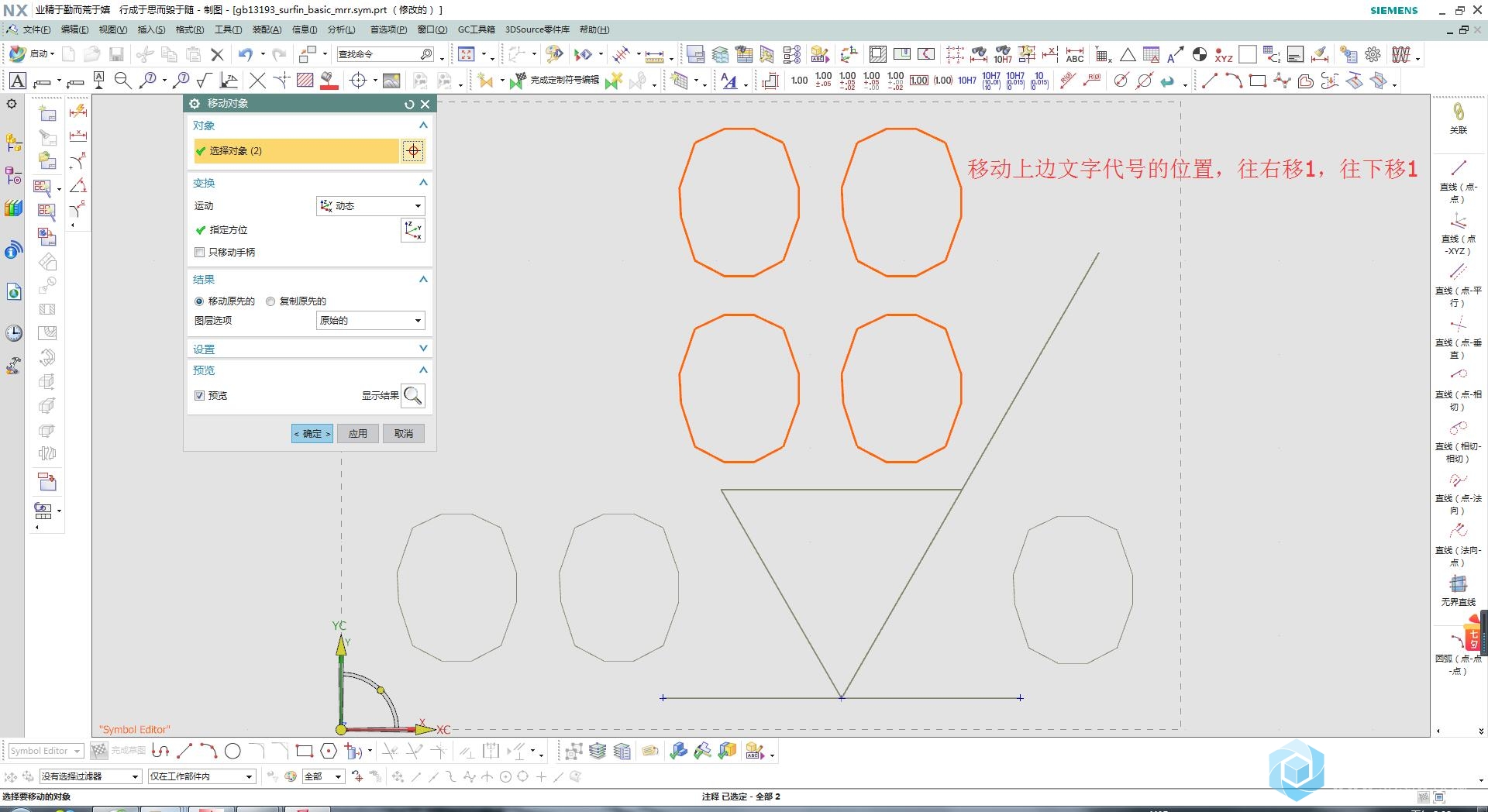This screenshot has width=1488, height=812.
Task: Open the 运动 motion type dropdown
Action: [370, 206]
